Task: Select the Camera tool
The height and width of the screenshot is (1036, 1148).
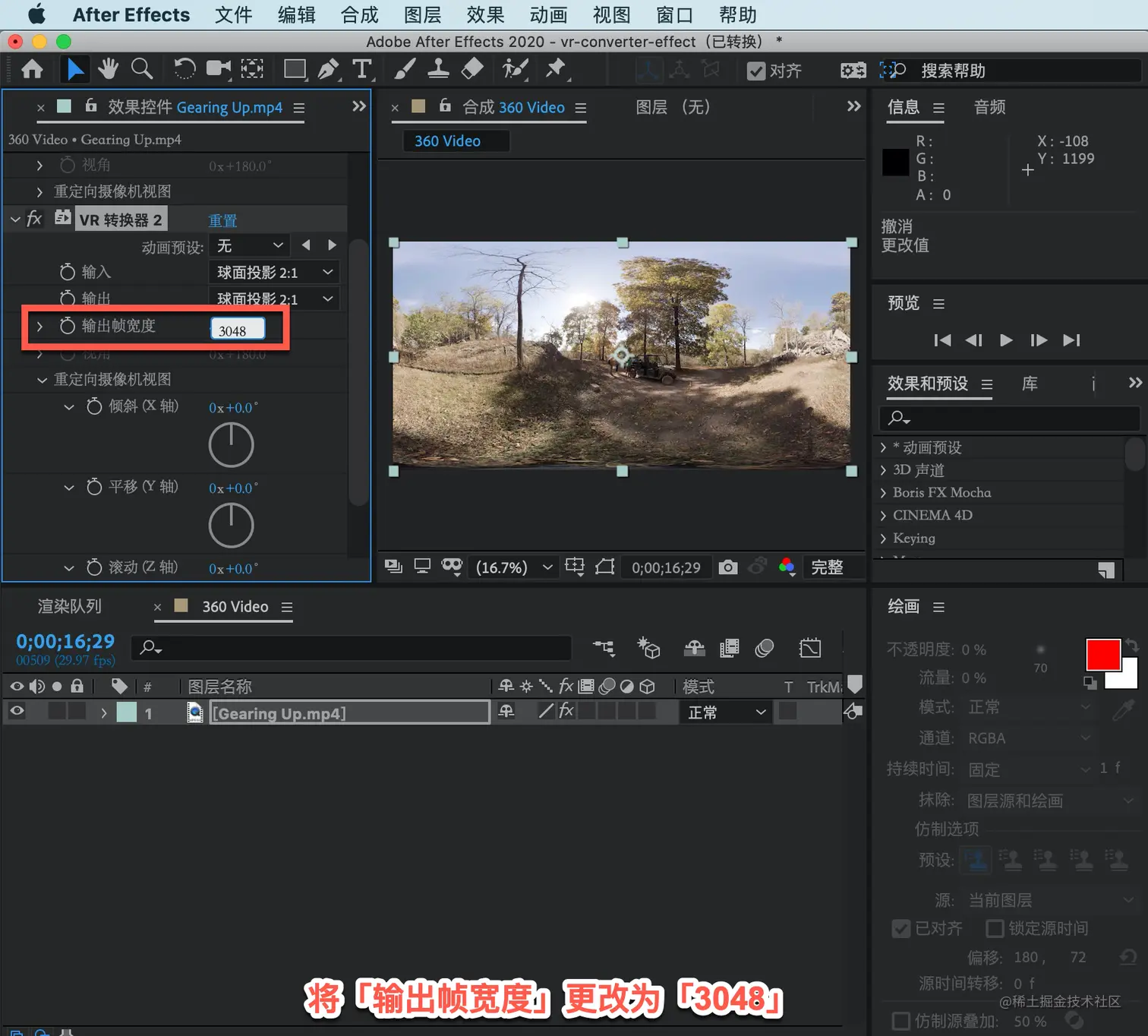Action: pyautogui.click(x=219, y=69)
